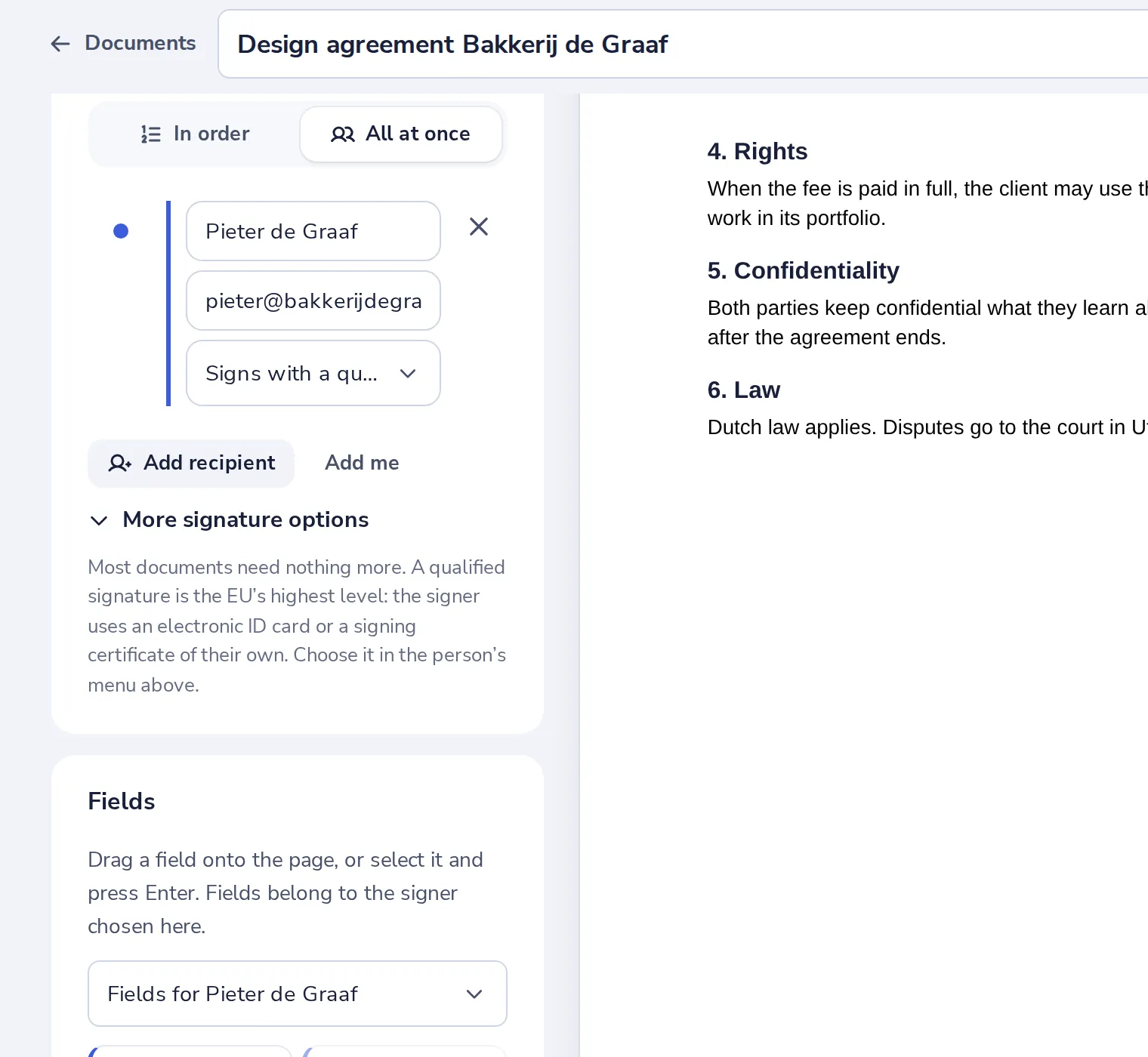Click the Dutch law applies paragraph
Viewport: 1148px width, 1057px height.
point(927,427)
